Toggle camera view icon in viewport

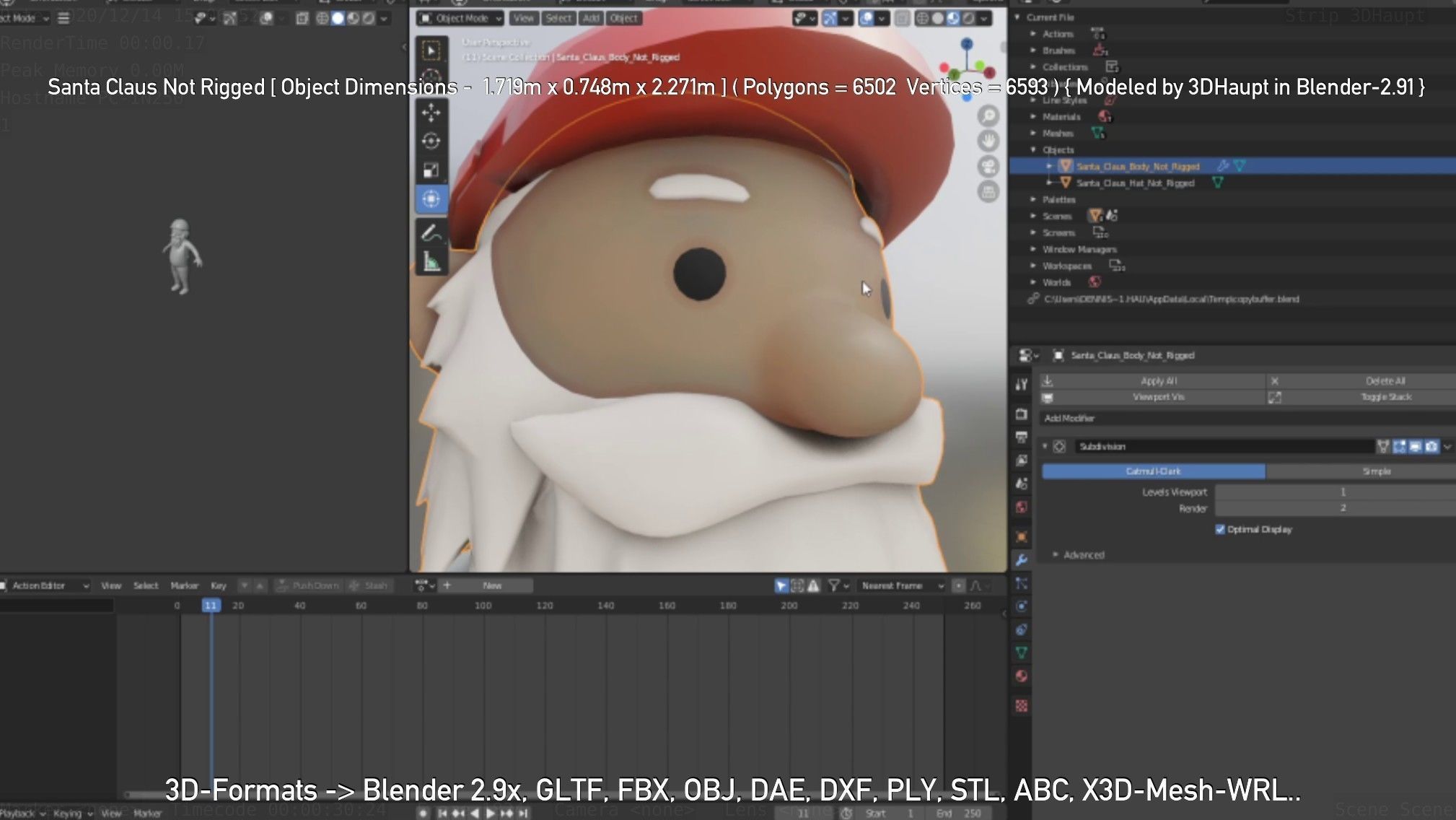(988, 167)
